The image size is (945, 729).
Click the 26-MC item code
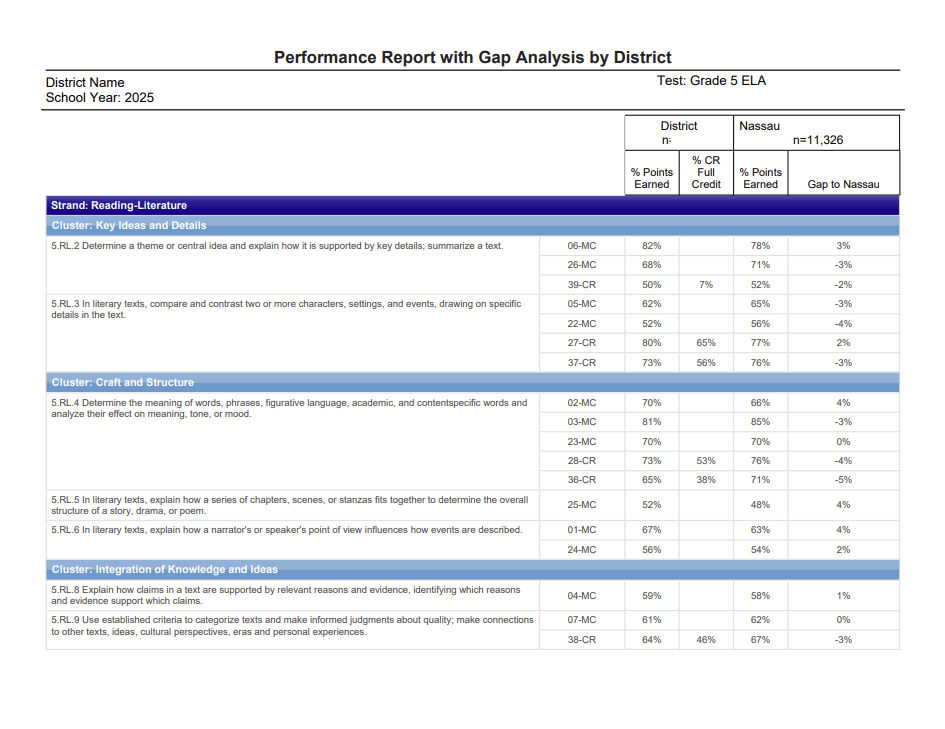[x=582, y=264]
